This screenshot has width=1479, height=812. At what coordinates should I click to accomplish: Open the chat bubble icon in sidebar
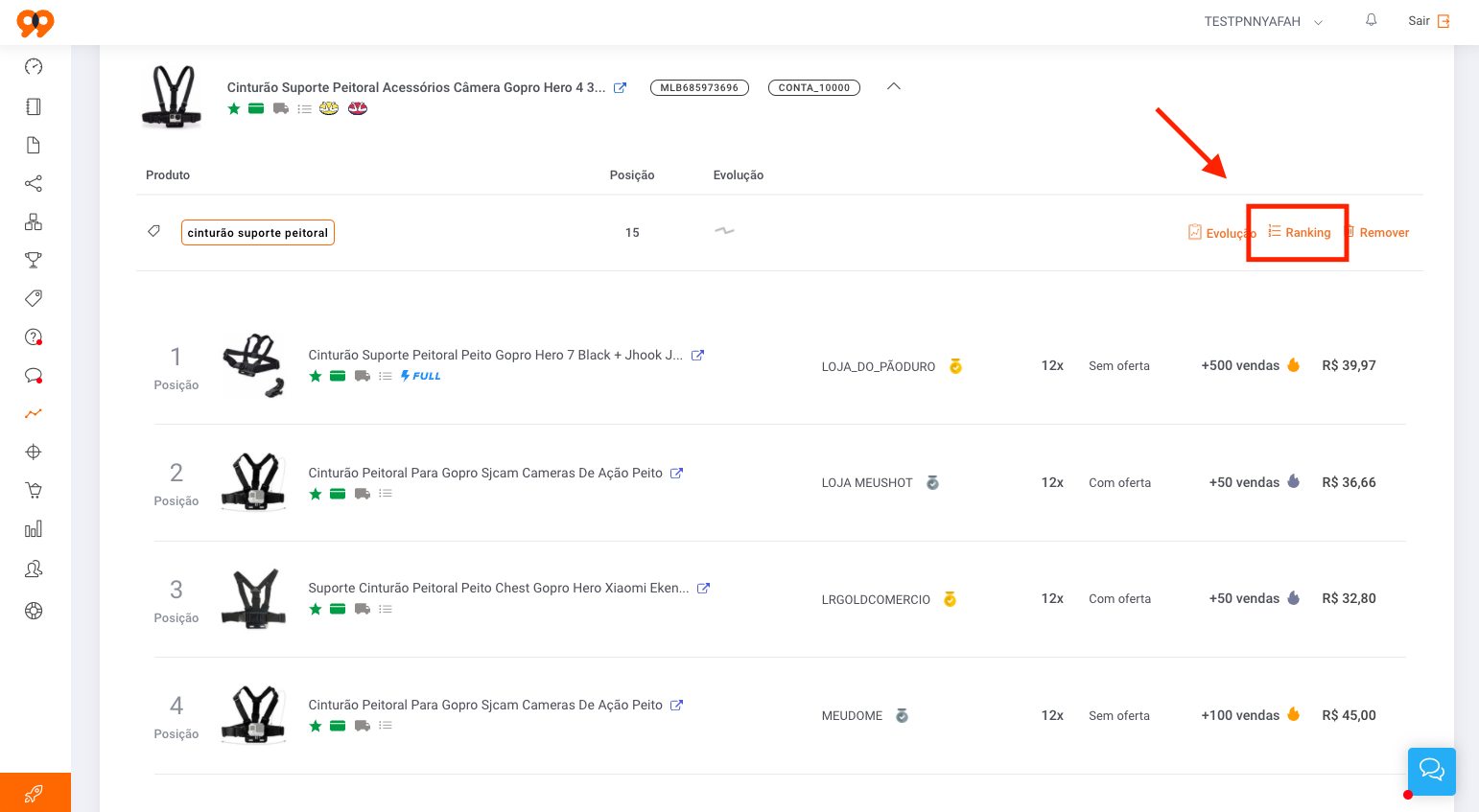(x=34, y=375)
